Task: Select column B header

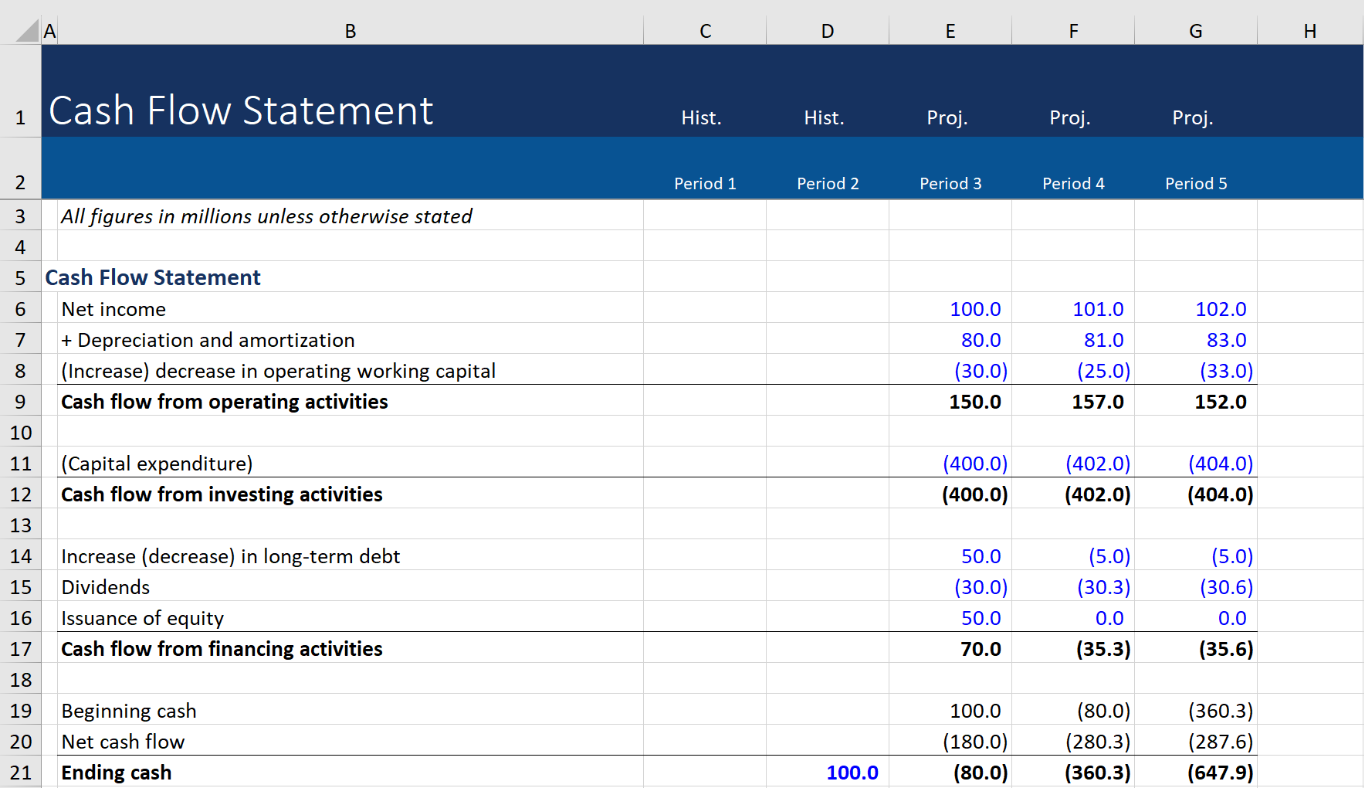Action: pyautogui.click(x=350, y=32)
